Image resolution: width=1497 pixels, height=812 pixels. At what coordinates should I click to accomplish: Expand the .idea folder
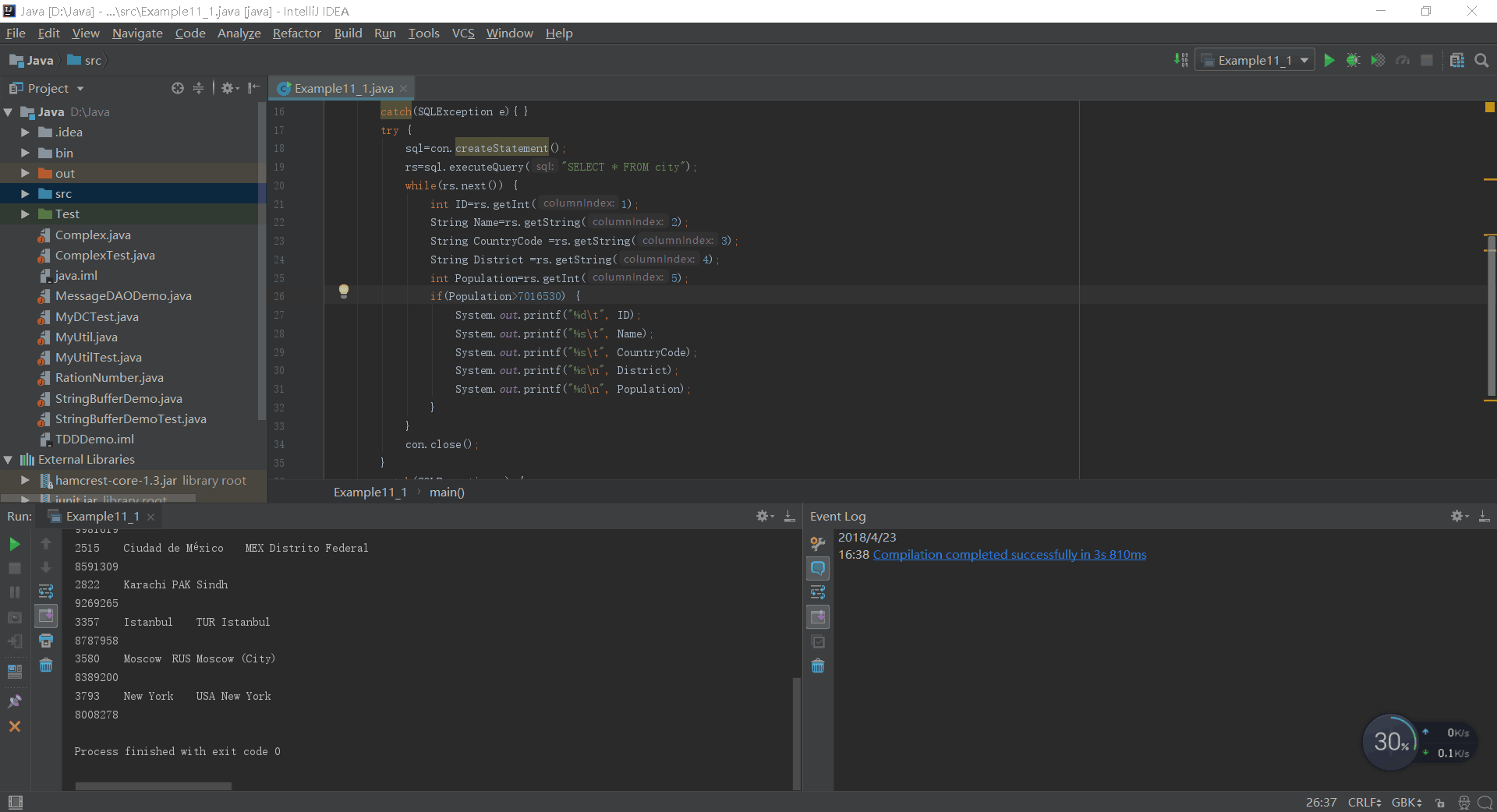pos(25,132)
